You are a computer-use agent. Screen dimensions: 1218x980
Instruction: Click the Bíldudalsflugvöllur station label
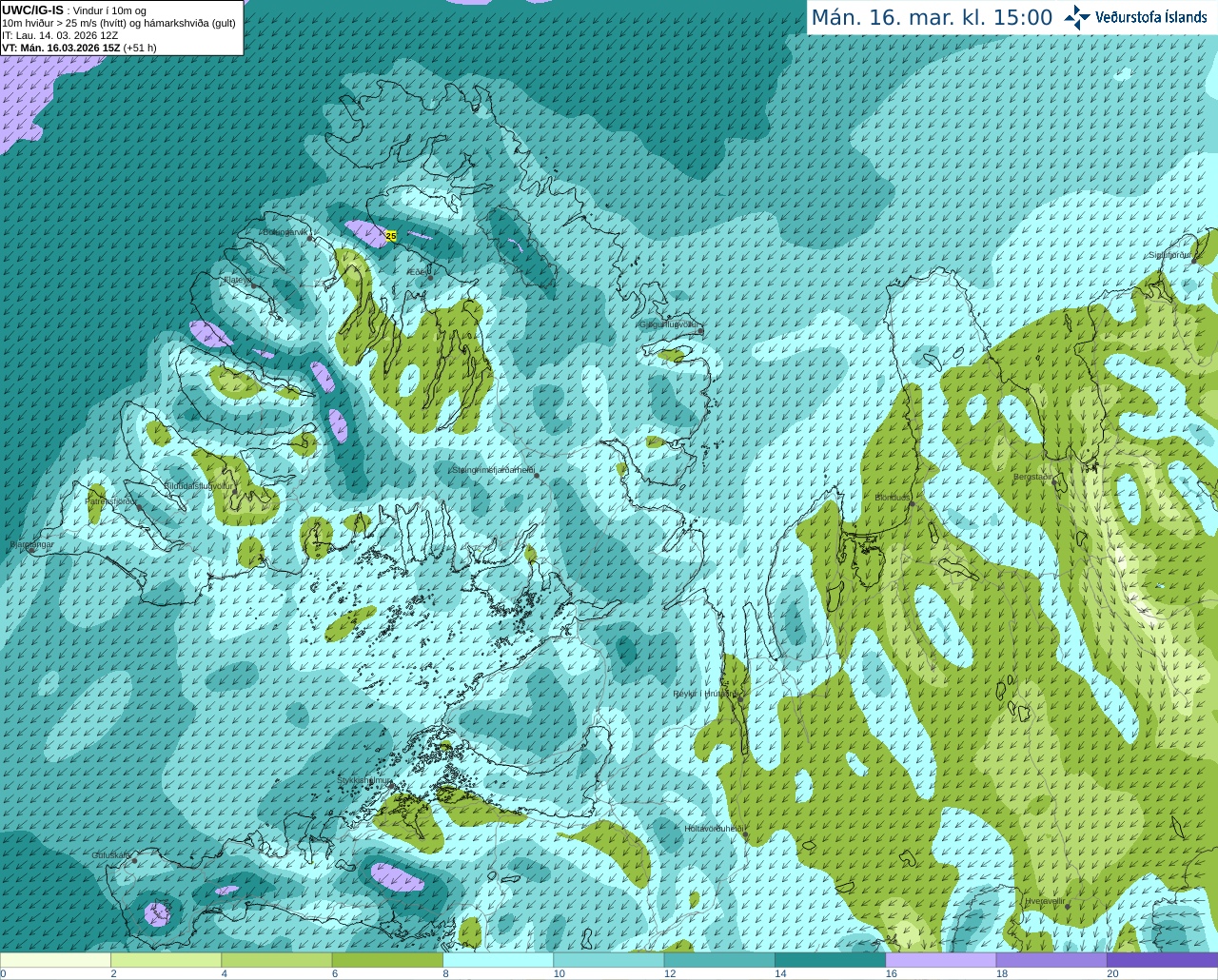[x=198, y=485]
